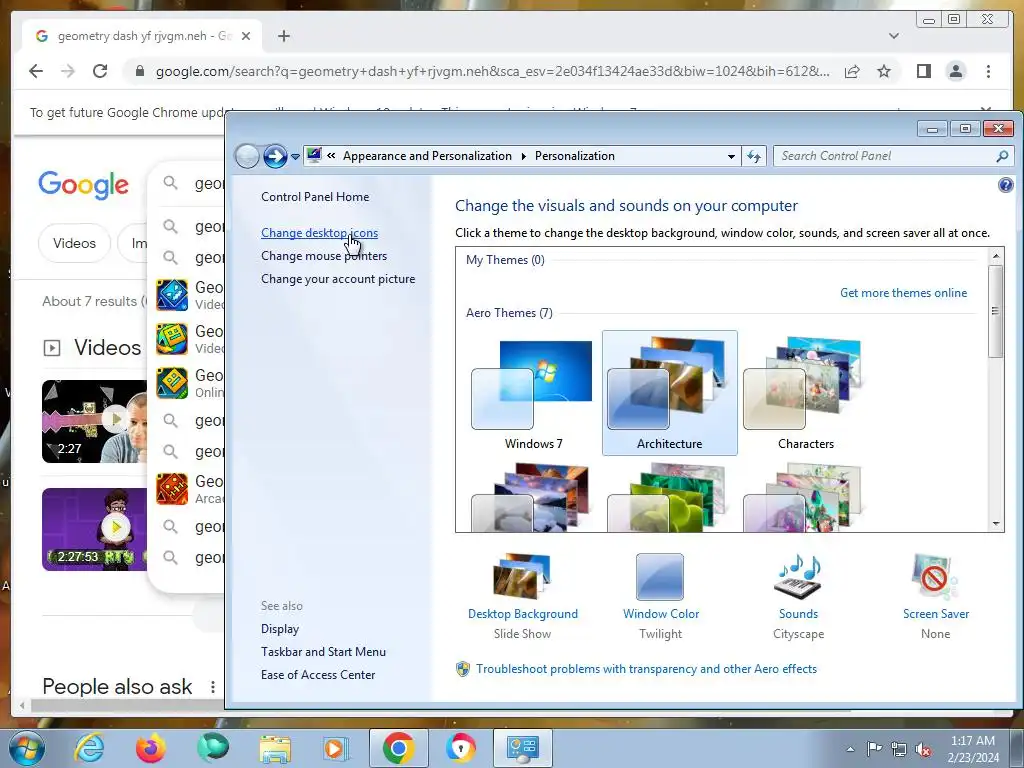
Task: Open Ease of Access Center link
Action: (318, 675)
